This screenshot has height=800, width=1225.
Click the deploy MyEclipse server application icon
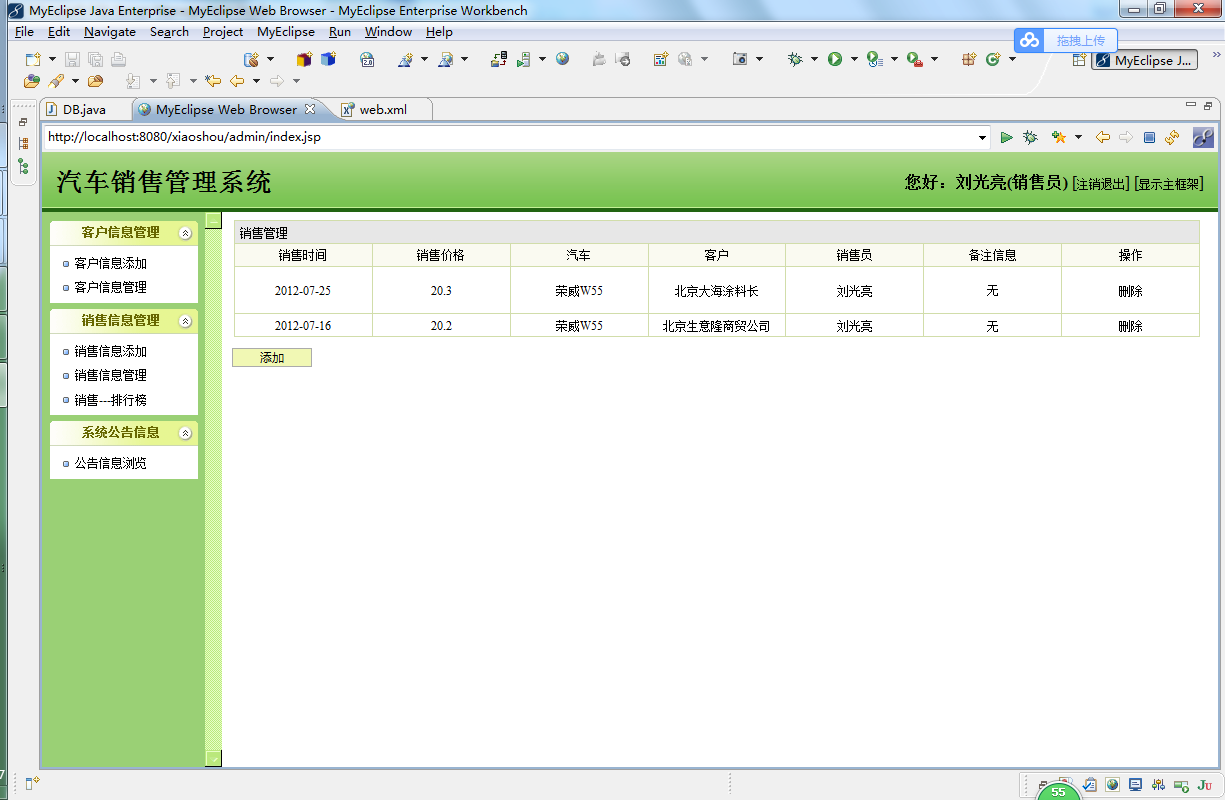pyautogui.click(x=498, y=60)
